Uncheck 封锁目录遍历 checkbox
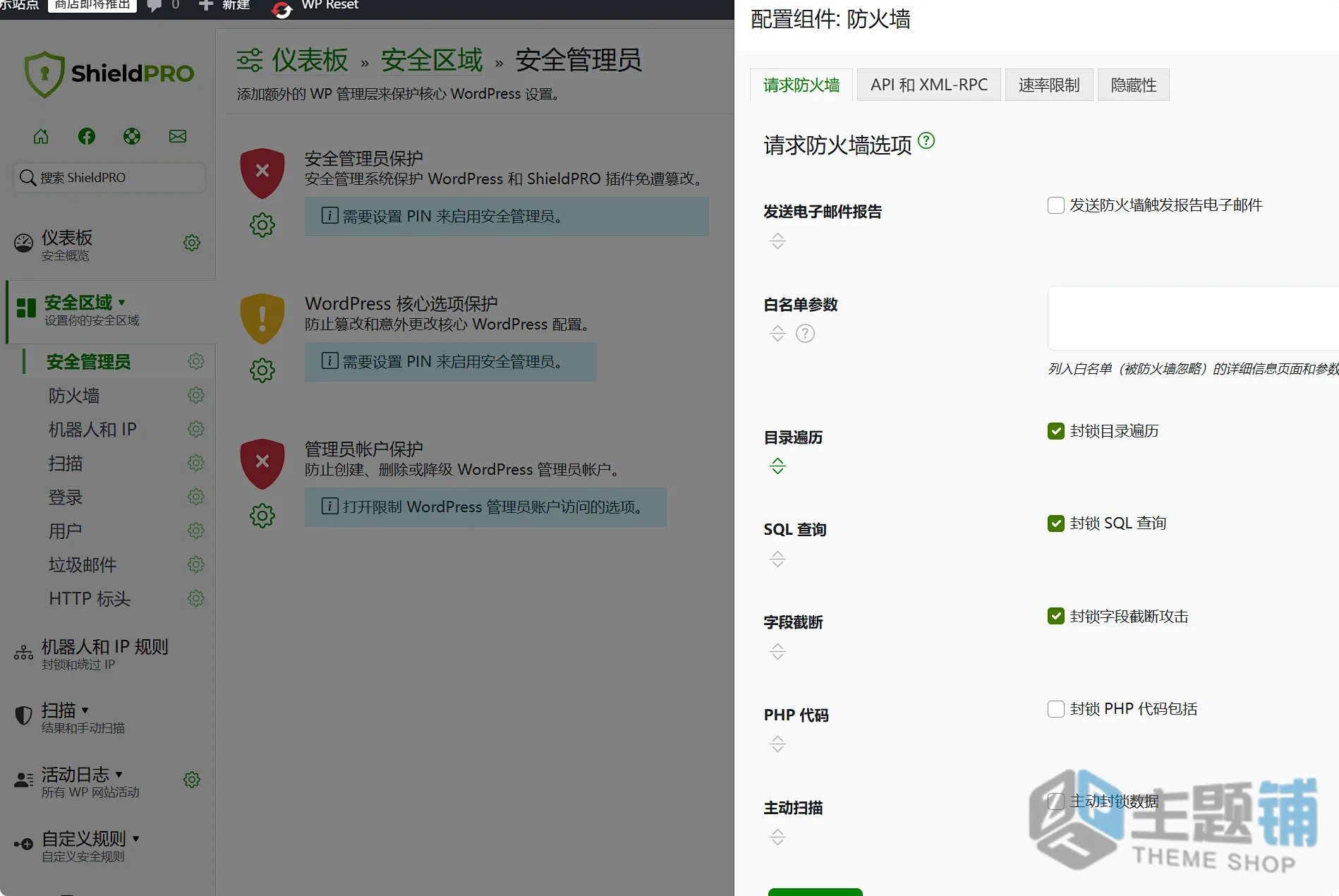 1056,431
